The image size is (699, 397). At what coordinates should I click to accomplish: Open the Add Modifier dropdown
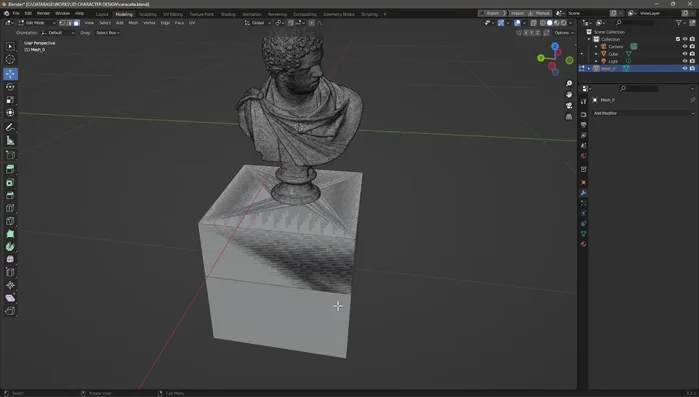[x=643, y=113]
